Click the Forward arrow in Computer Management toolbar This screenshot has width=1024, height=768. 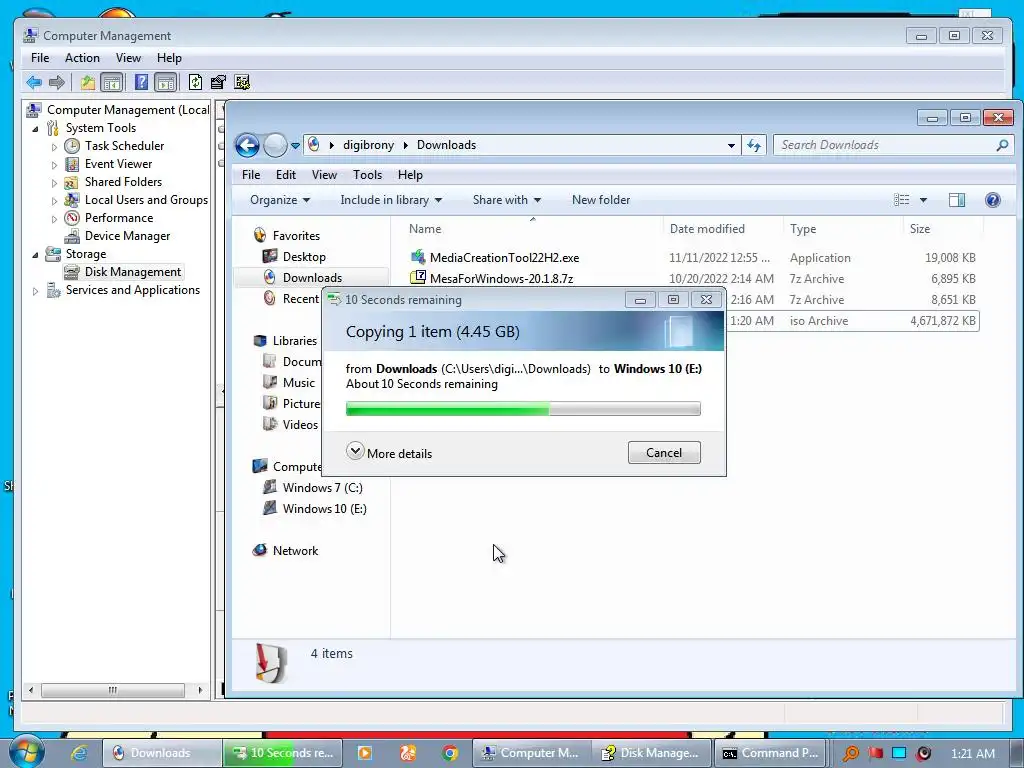[57, 82]
